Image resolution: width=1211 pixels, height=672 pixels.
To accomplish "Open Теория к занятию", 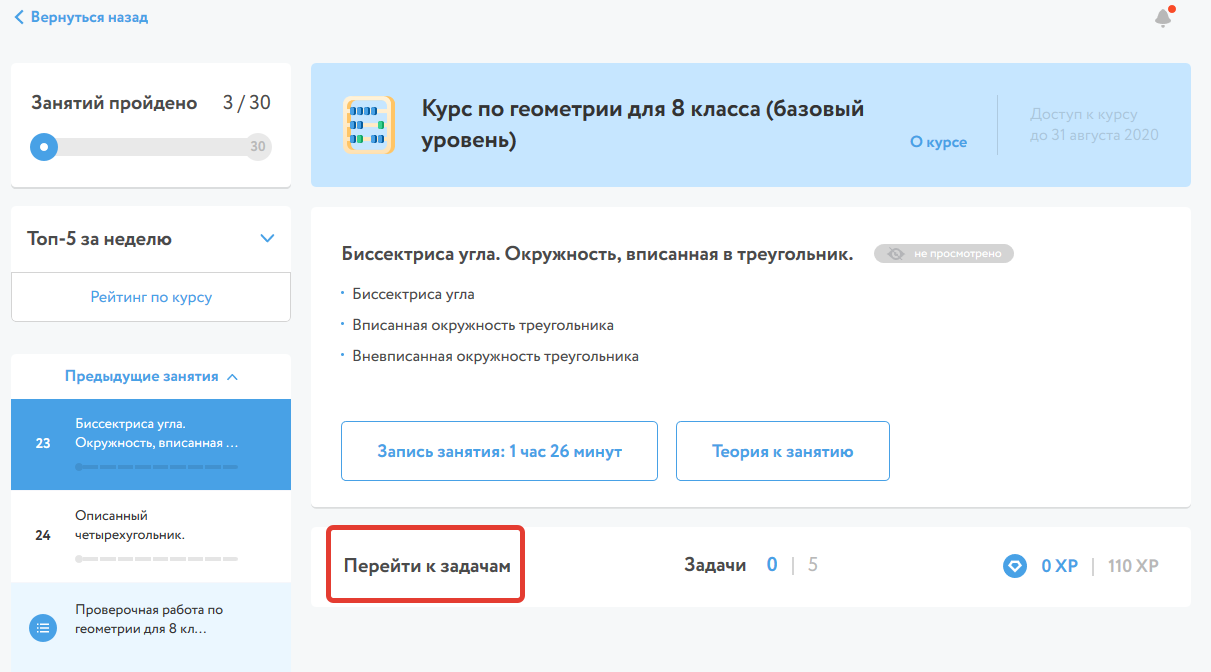I will tap(782, 451).
